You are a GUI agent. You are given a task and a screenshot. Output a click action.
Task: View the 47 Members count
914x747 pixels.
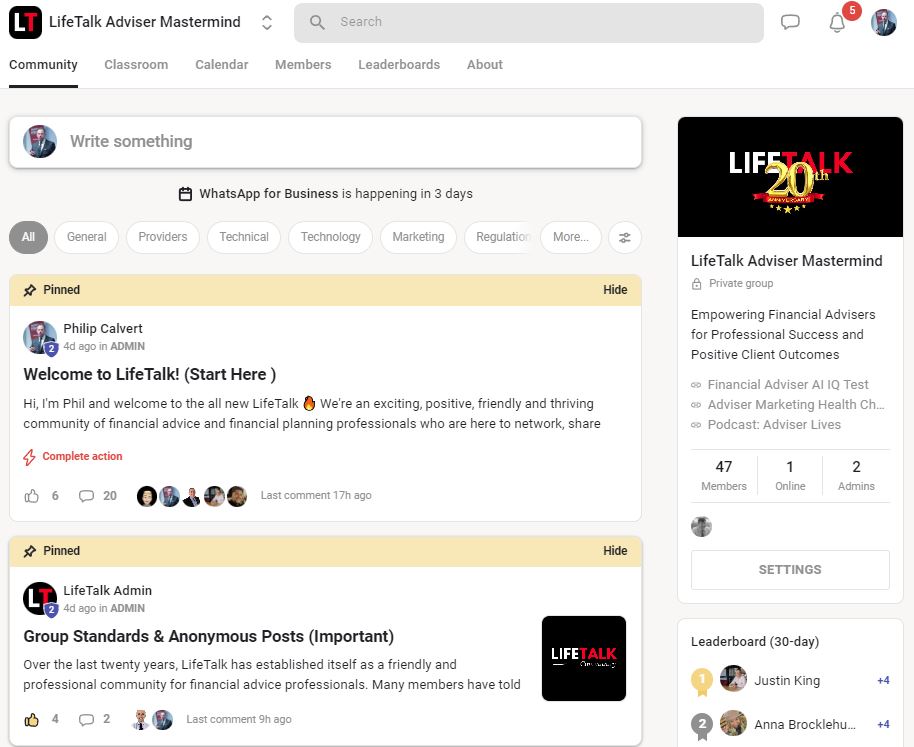click(724, 475)
